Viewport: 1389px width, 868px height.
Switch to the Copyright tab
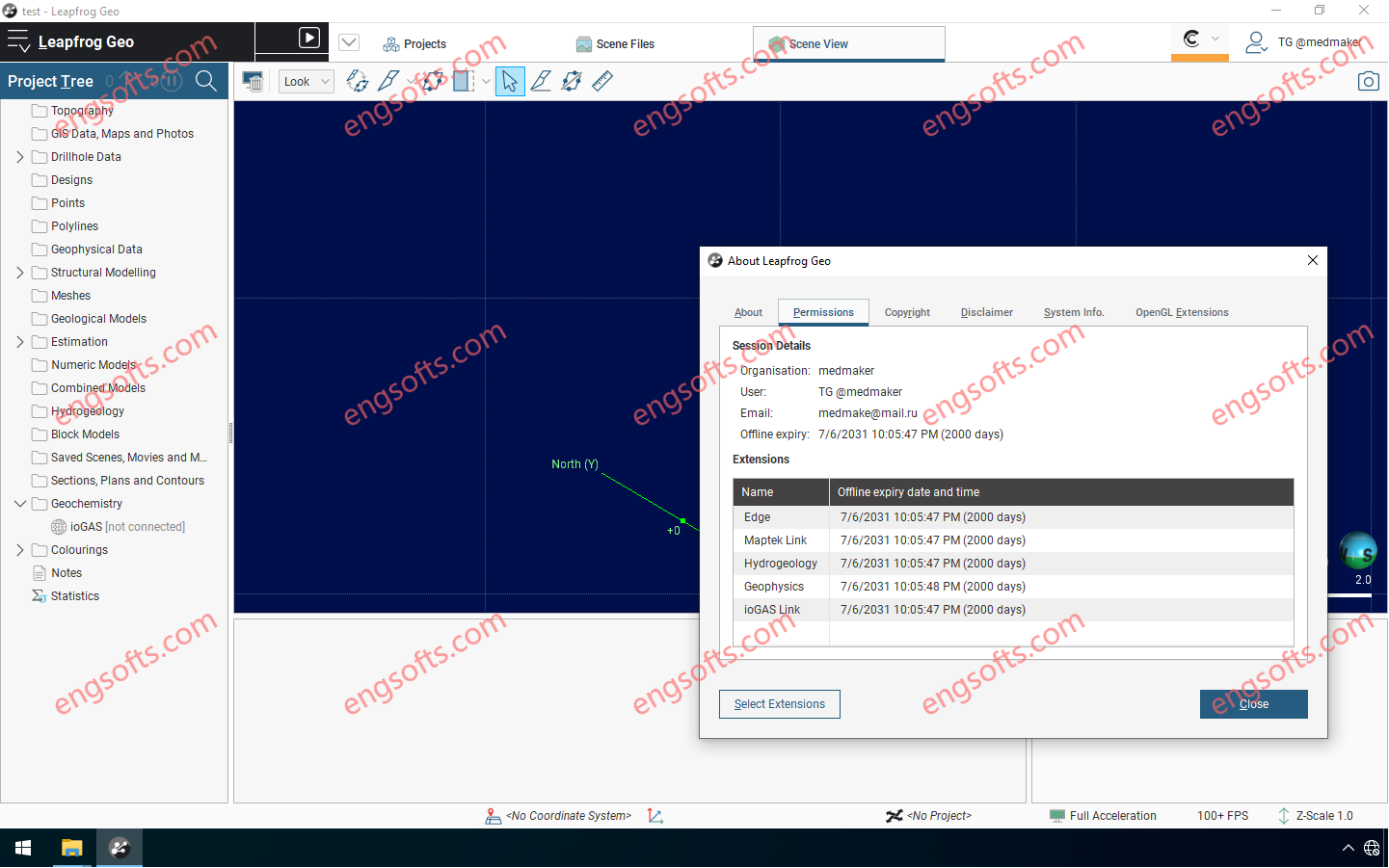tap(906, 312)
